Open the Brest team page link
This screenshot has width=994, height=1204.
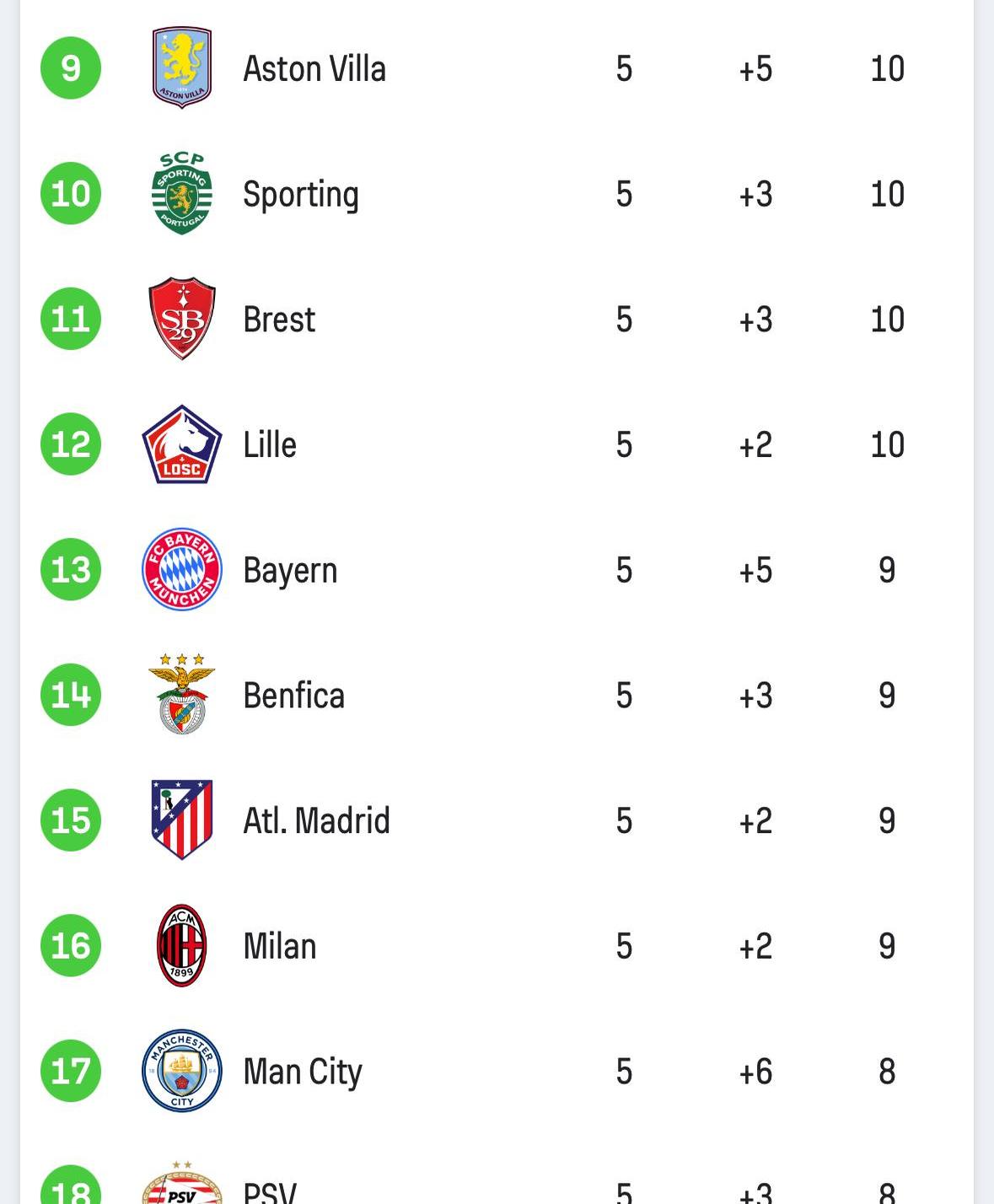tap(279, 320)
